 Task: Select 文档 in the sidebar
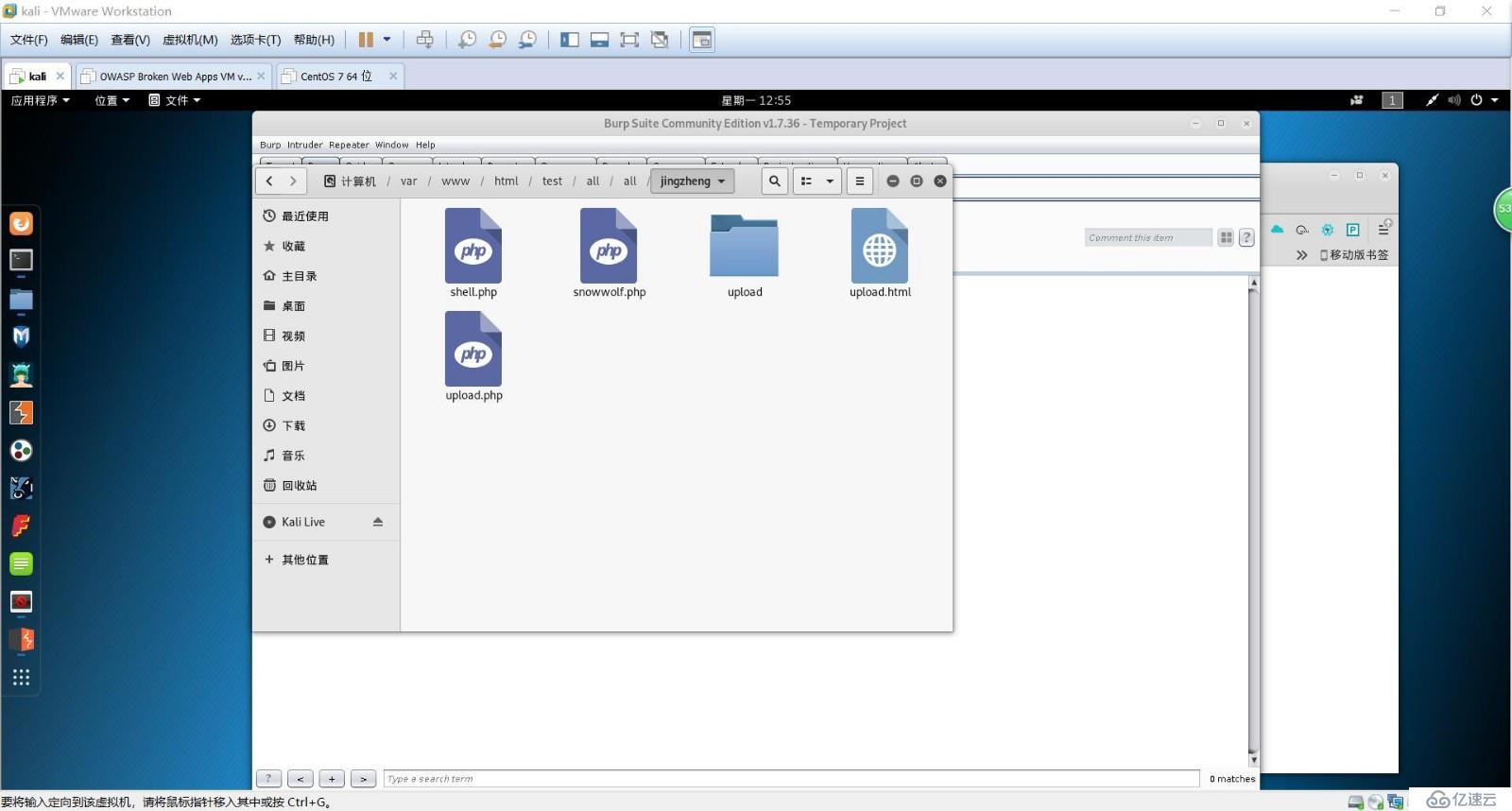point(326,396)
